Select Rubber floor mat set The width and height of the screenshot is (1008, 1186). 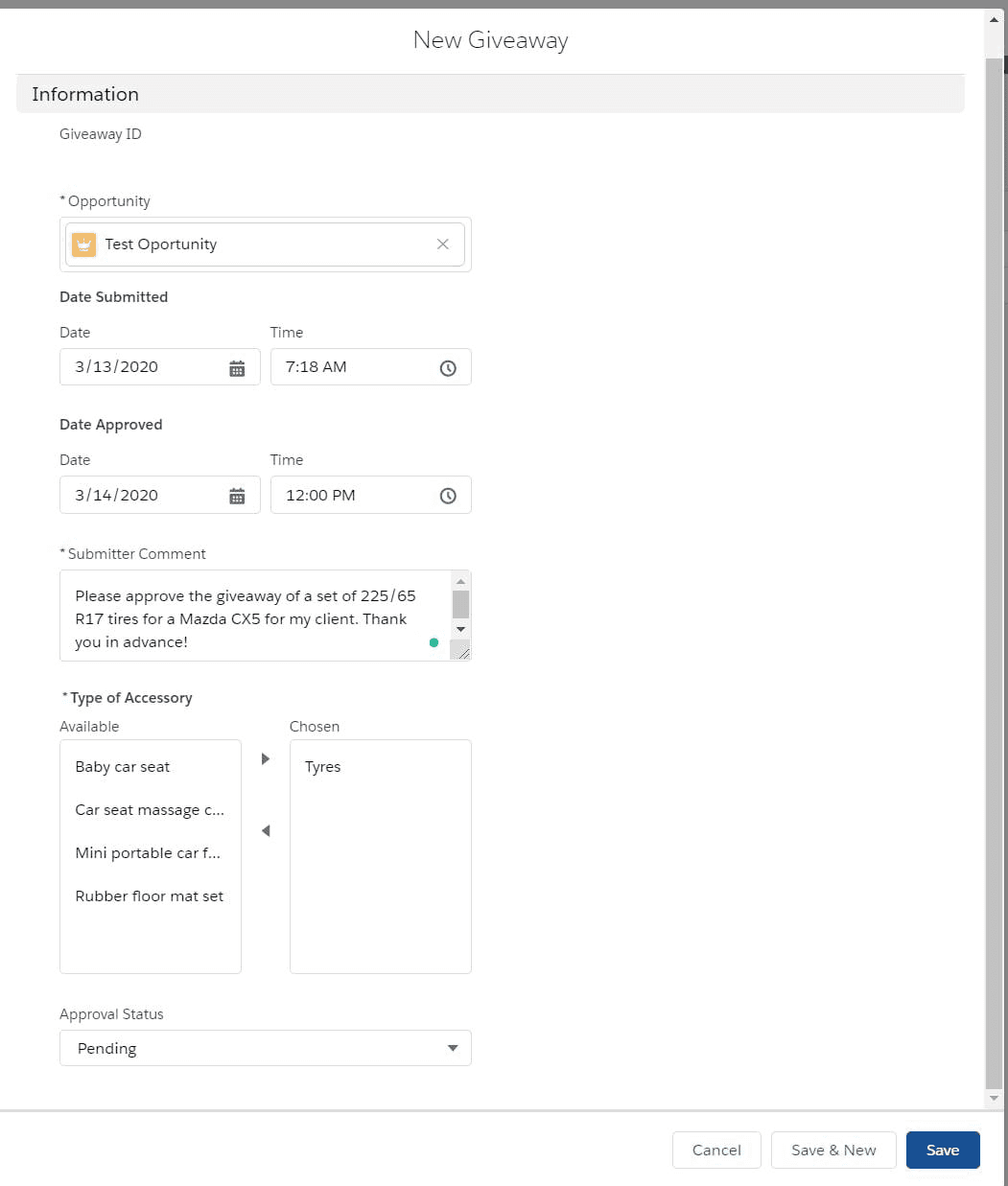click(x=151, y=896)
